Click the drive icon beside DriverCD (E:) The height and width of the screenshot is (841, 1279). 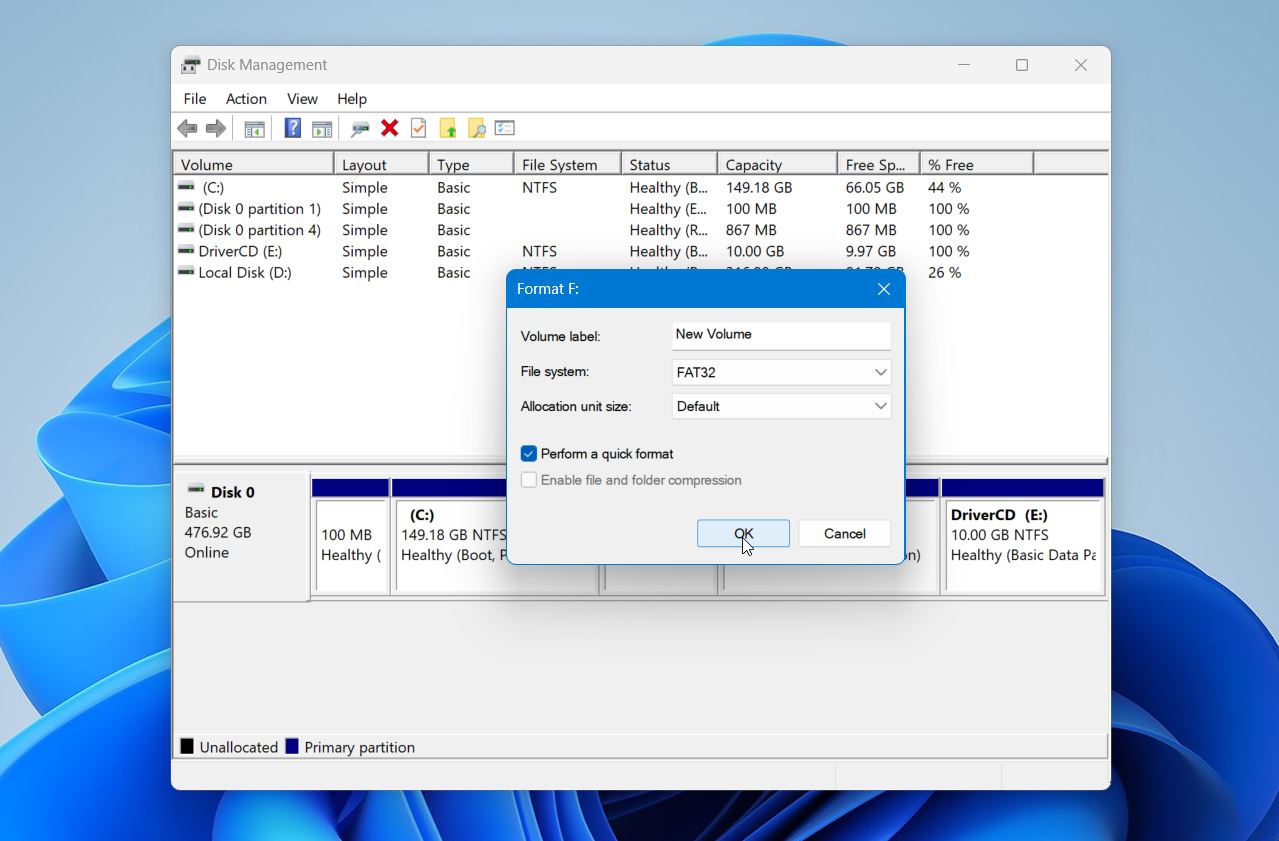coord(186,250)
